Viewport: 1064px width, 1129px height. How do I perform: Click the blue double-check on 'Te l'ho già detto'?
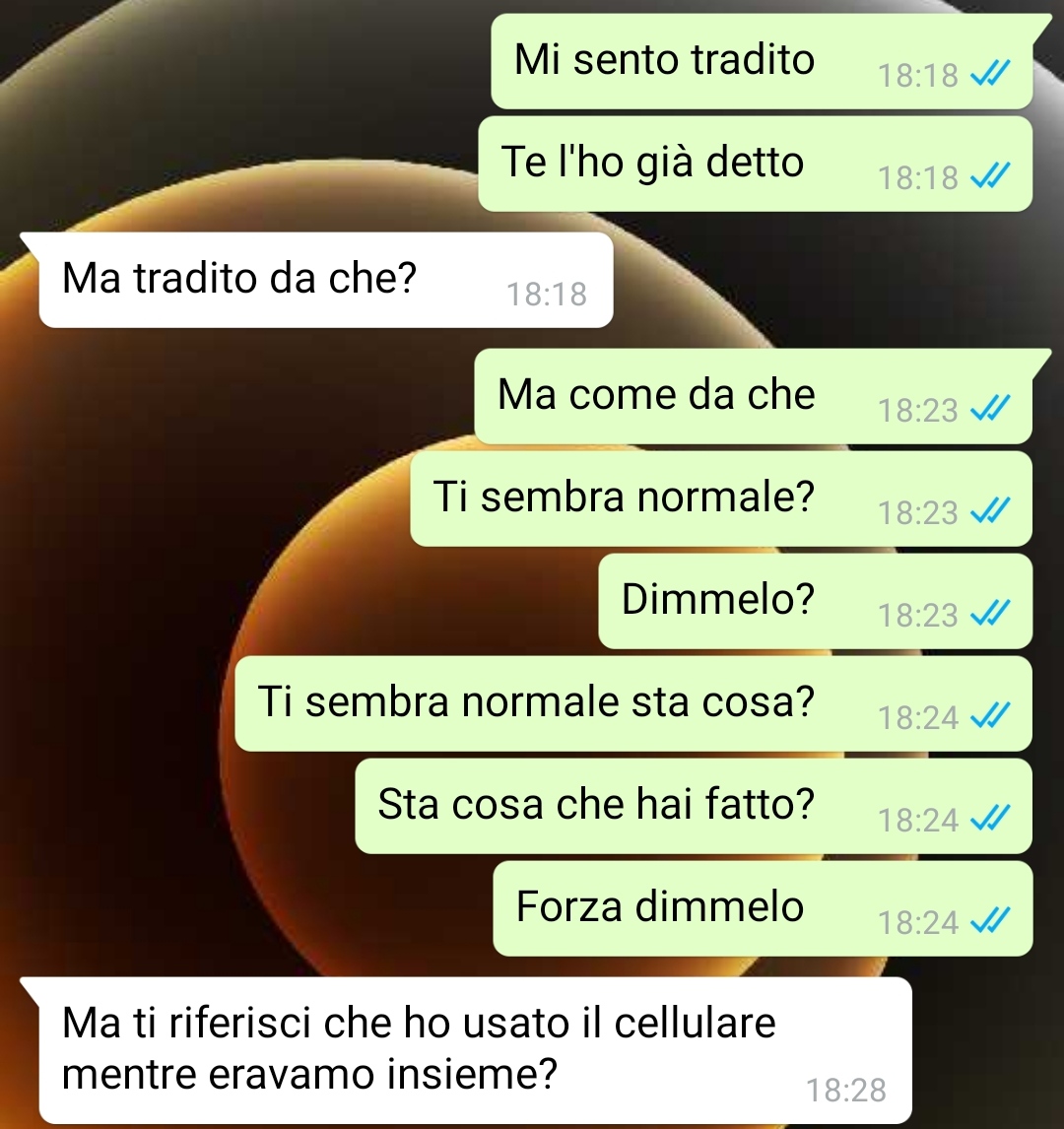pyautogui.click(x=990, y=175)
